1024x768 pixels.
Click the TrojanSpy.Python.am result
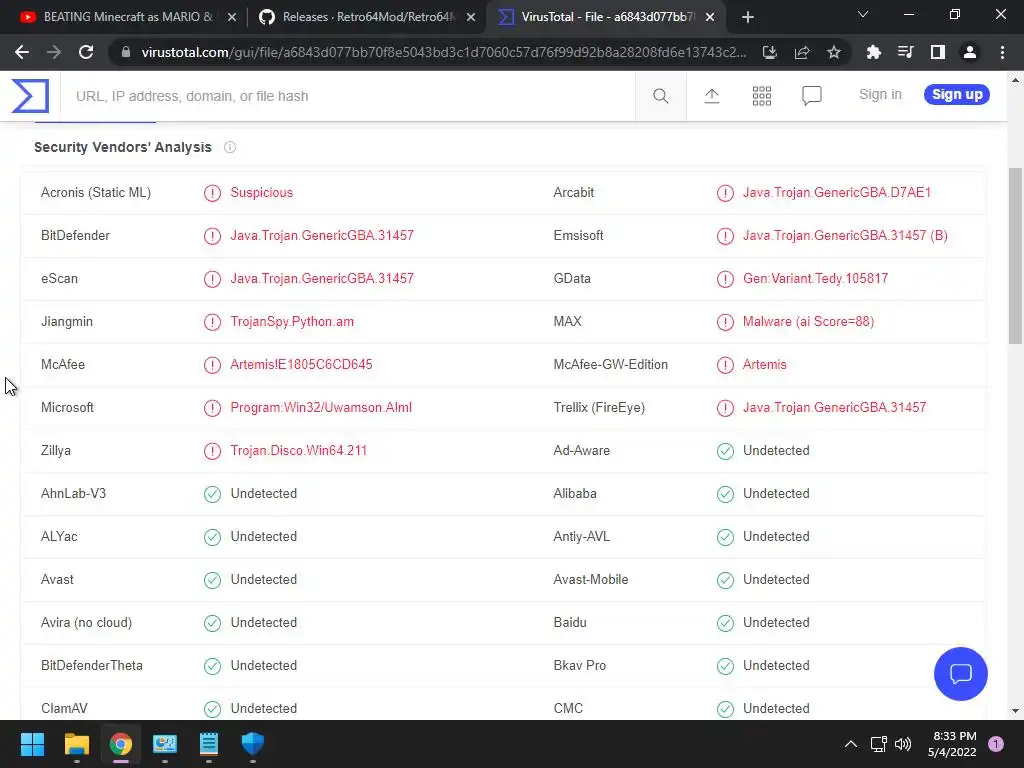click(292, 322)
